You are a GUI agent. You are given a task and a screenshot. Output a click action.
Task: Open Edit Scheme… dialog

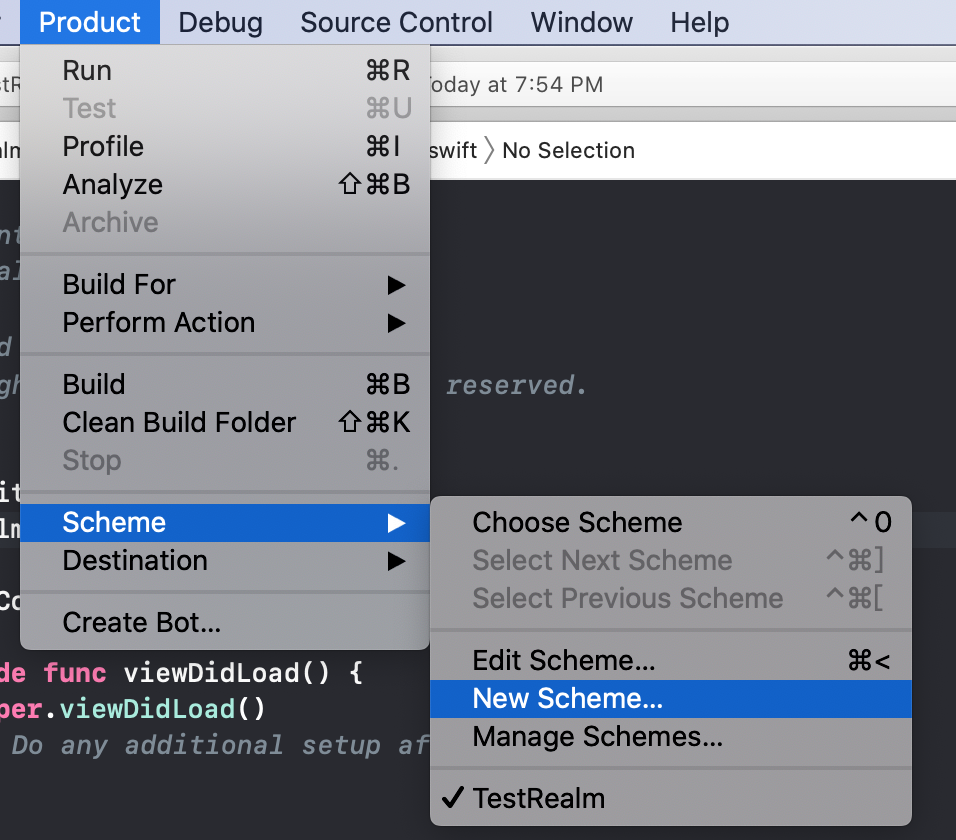point(564,661)
